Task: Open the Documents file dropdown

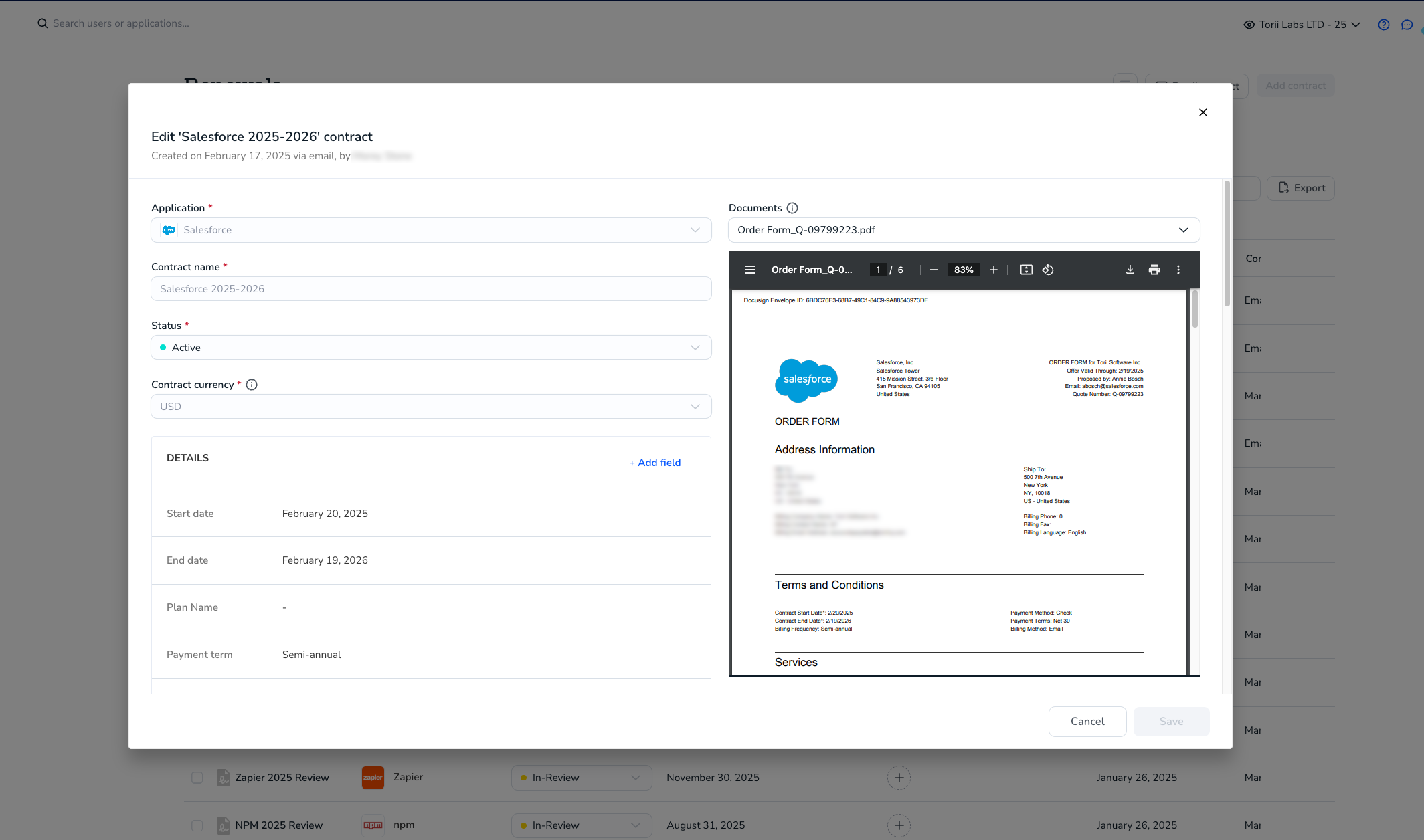Action: [x=964, y=230]
